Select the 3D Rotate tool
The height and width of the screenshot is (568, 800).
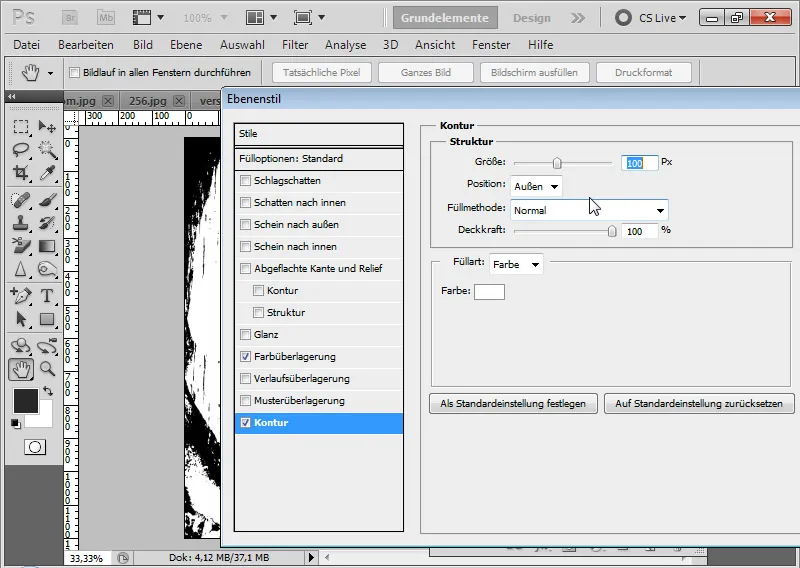[x=21, y=345]
